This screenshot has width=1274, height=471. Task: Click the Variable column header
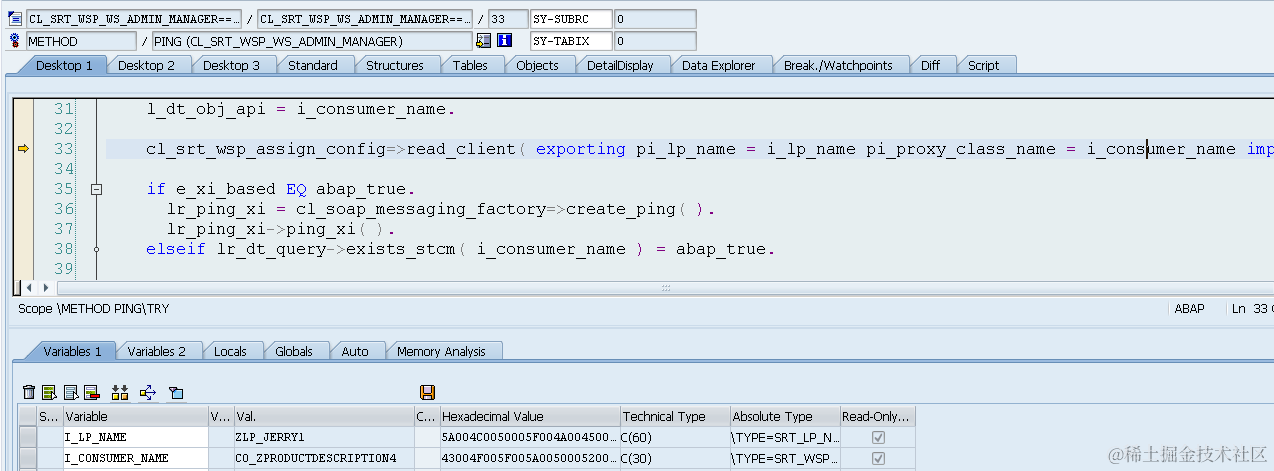(x=135, y=416)
